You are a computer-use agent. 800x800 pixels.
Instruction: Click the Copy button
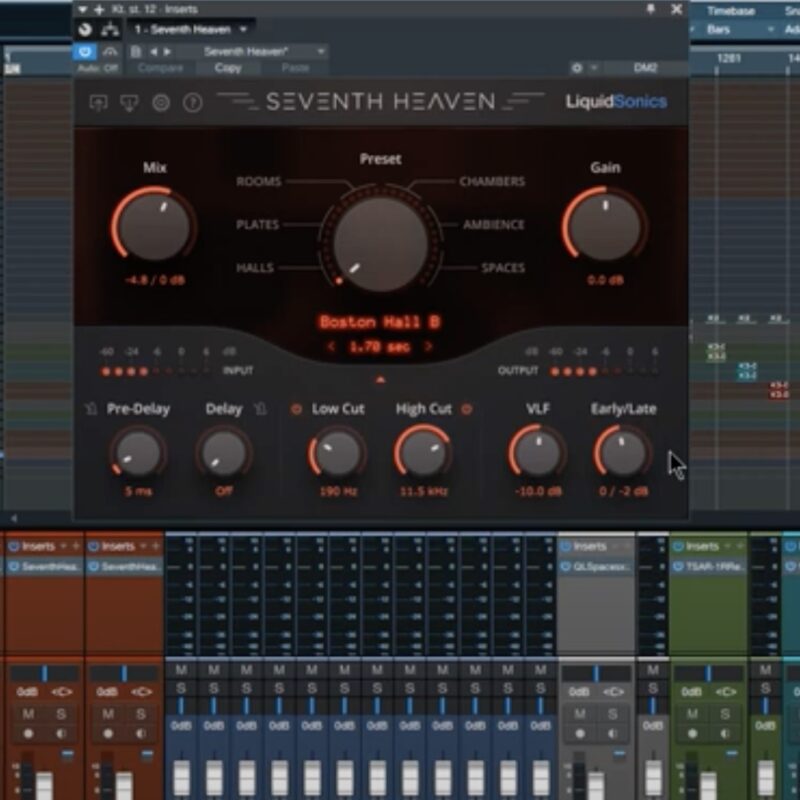[228, 68]
